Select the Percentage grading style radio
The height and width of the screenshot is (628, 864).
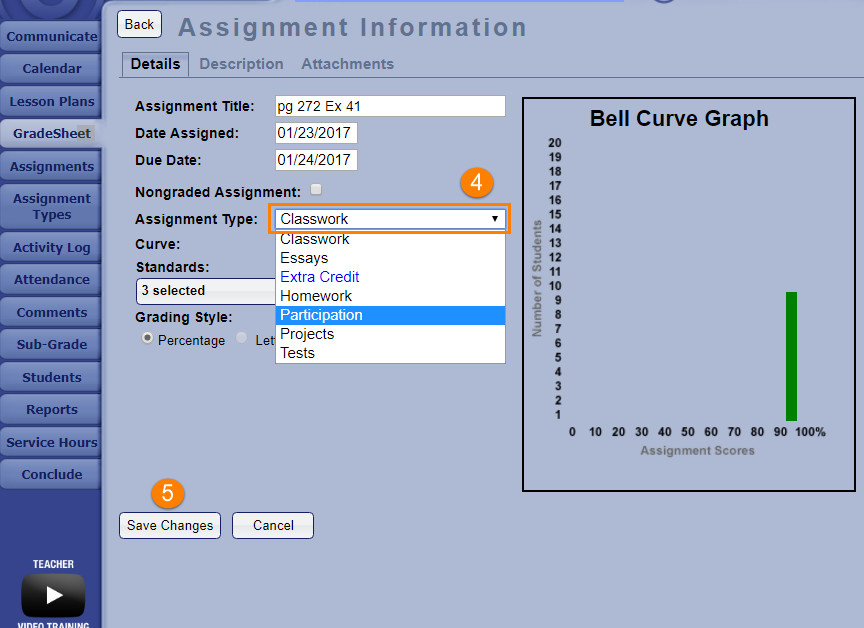point(148,339)
